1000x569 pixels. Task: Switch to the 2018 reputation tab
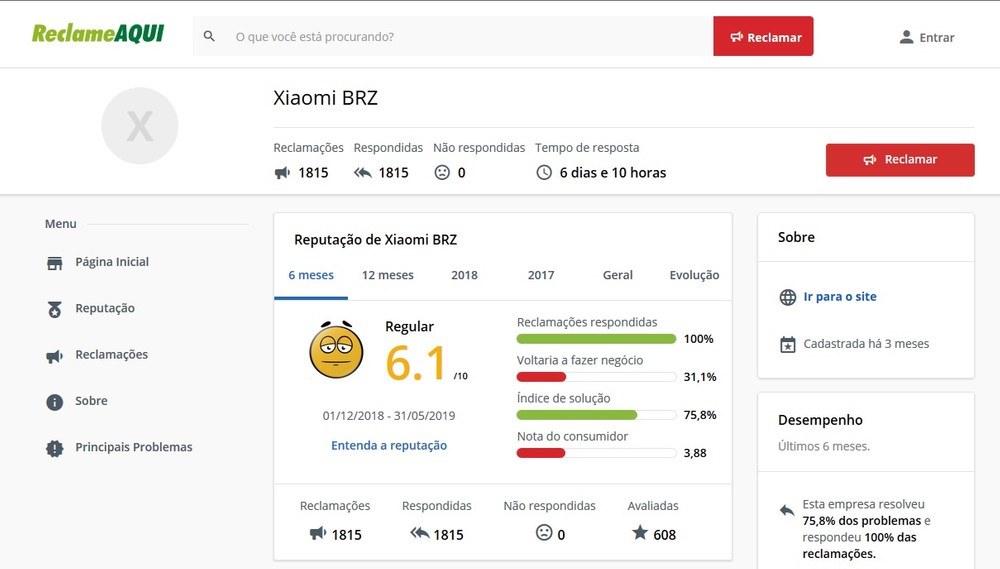click(464, 275)
